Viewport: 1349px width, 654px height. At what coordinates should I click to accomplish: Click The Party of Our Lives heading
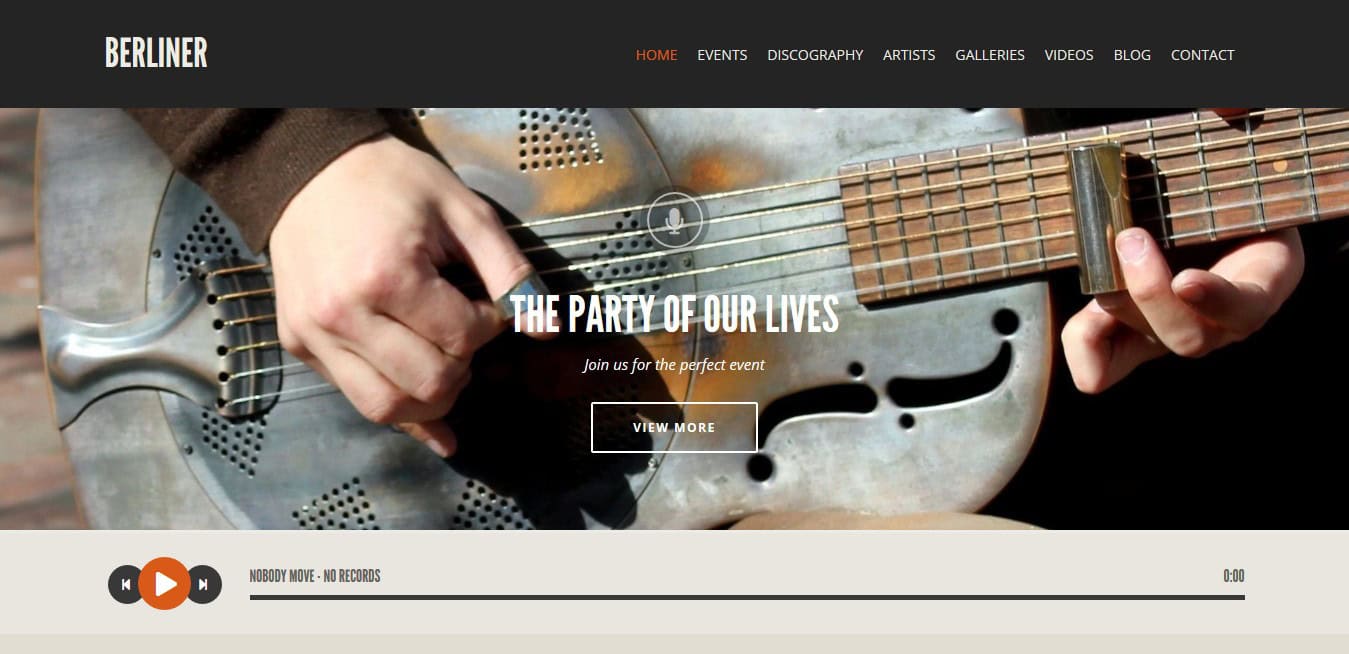click(674, 314)
